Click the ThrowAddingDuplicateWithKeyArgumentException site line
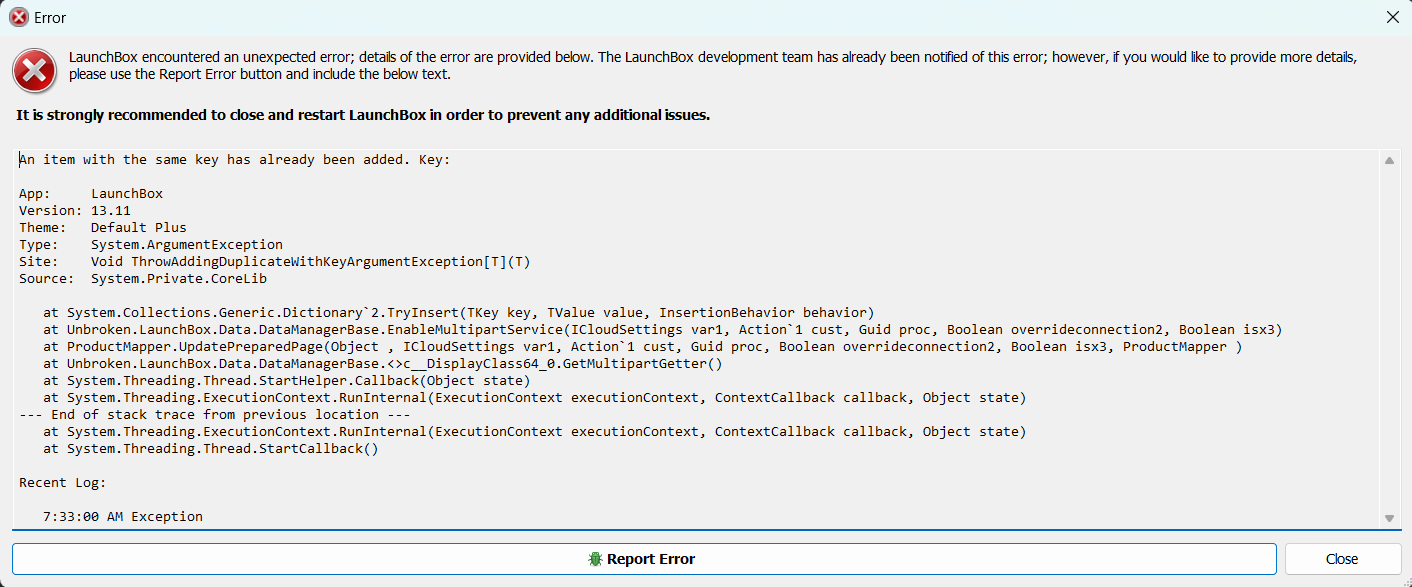1412x587 pixels. point(275,262)
